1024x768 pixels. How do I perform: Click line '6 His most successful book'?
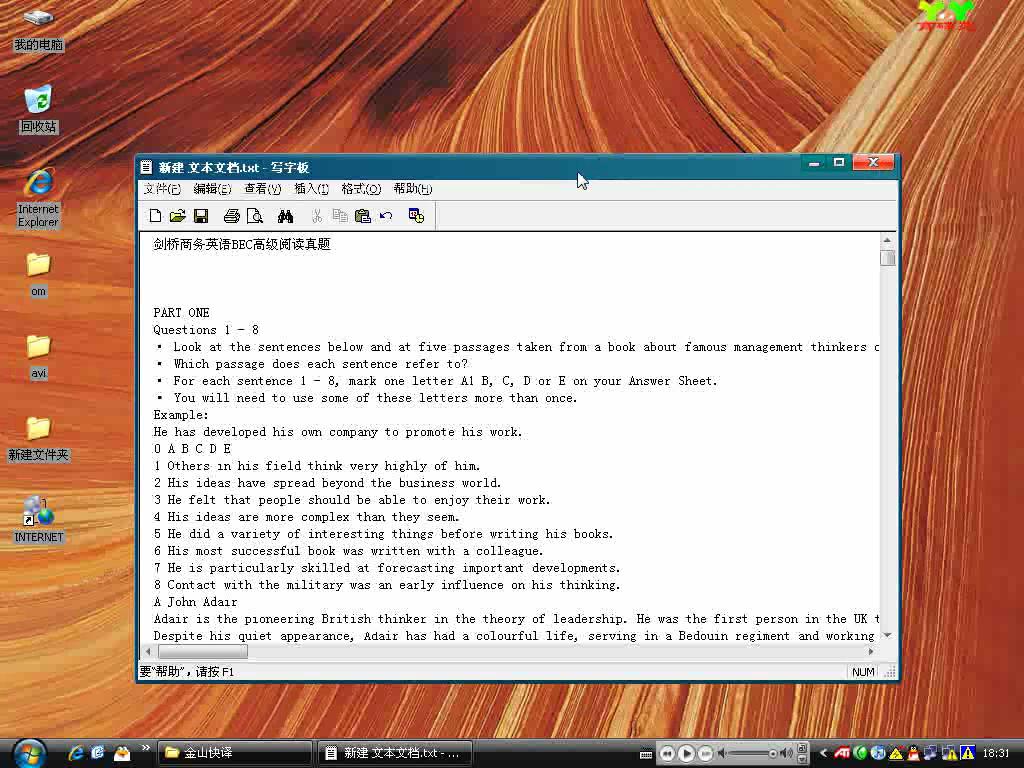pyautogui.click(x=348, y=551)
